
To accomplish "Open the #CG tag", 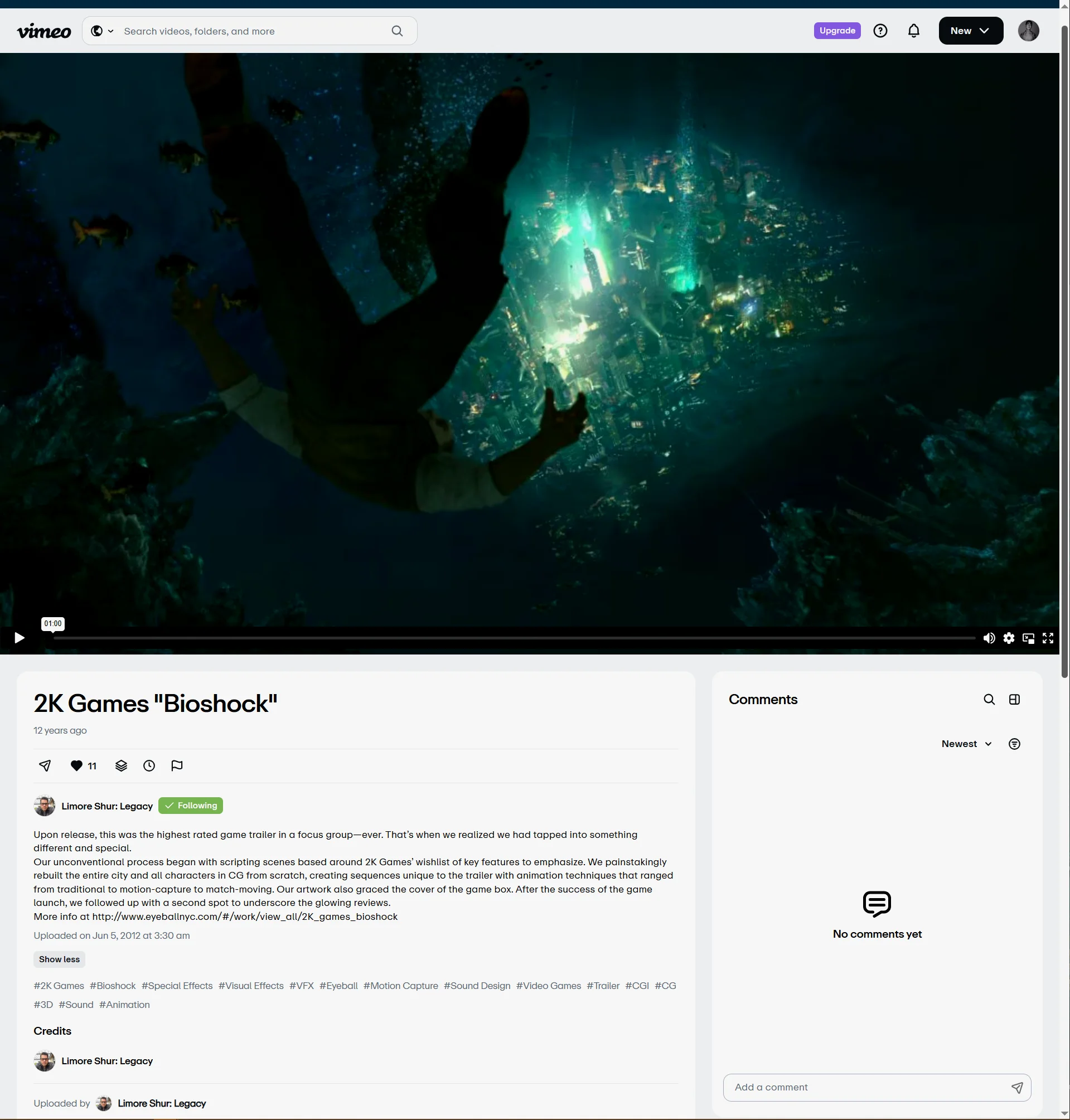I will point(666,986).
